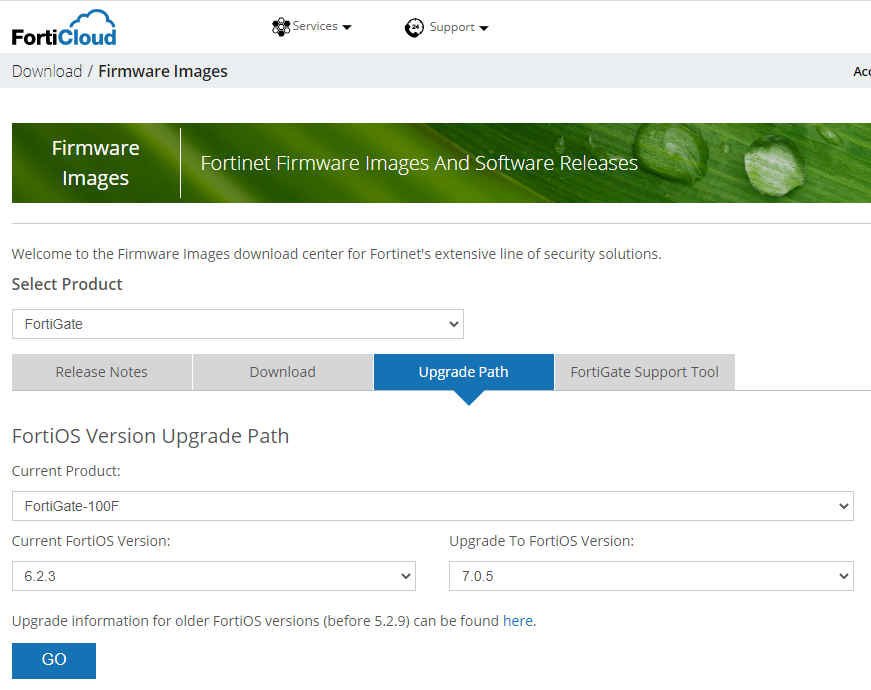Click the FortiCloud logo
This screenshot has width=871, height=690.
point(64,28)
